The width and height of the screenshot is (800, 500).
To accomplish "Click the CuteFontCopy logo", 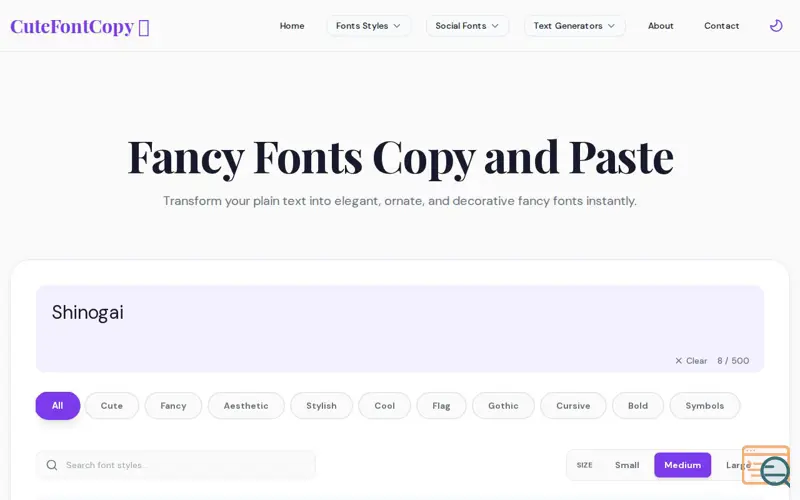I will pos(80,27).
